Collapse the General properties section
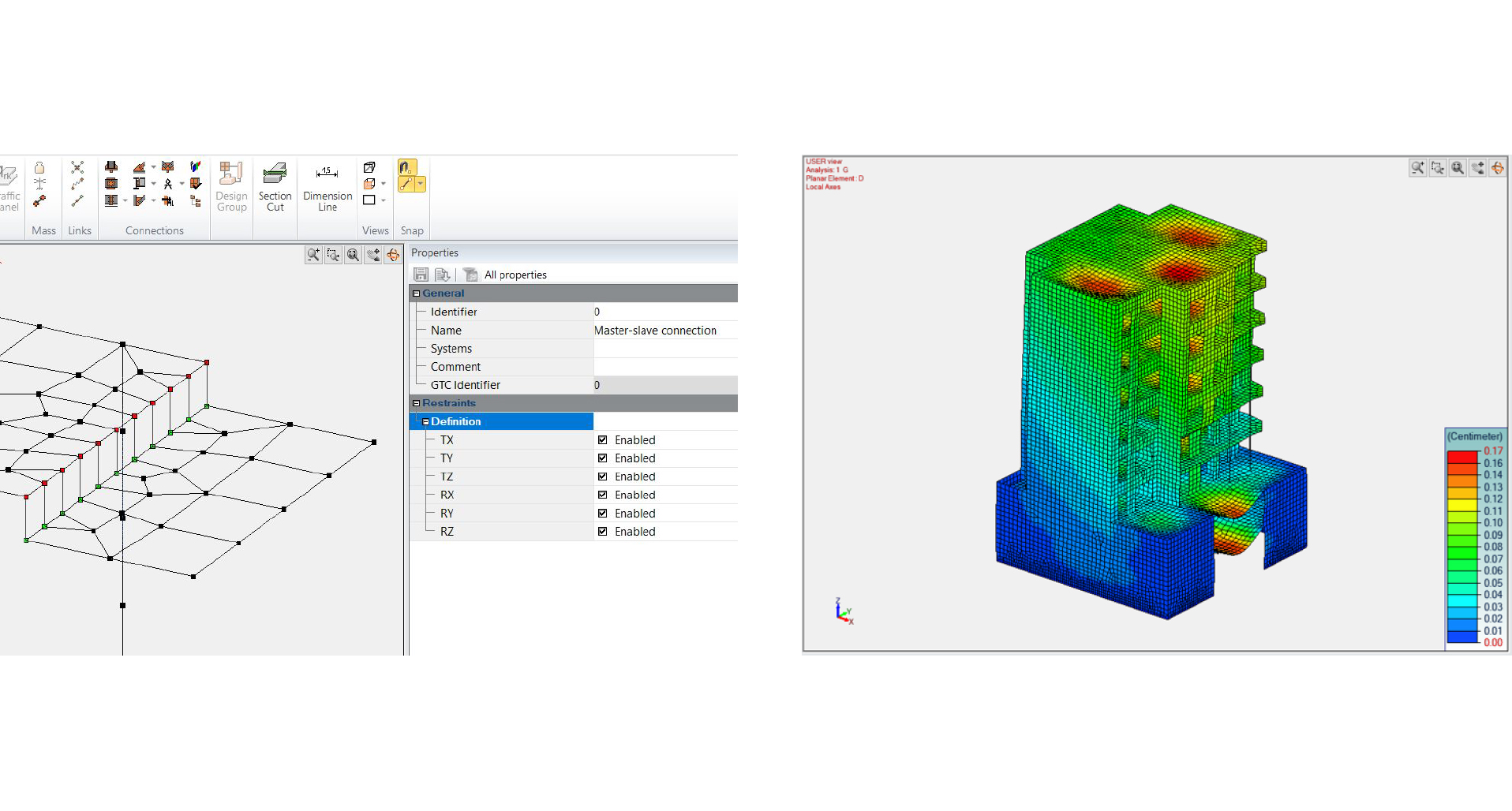The height and width of the screenshot is (811, 1512). (x=417, y=293)
